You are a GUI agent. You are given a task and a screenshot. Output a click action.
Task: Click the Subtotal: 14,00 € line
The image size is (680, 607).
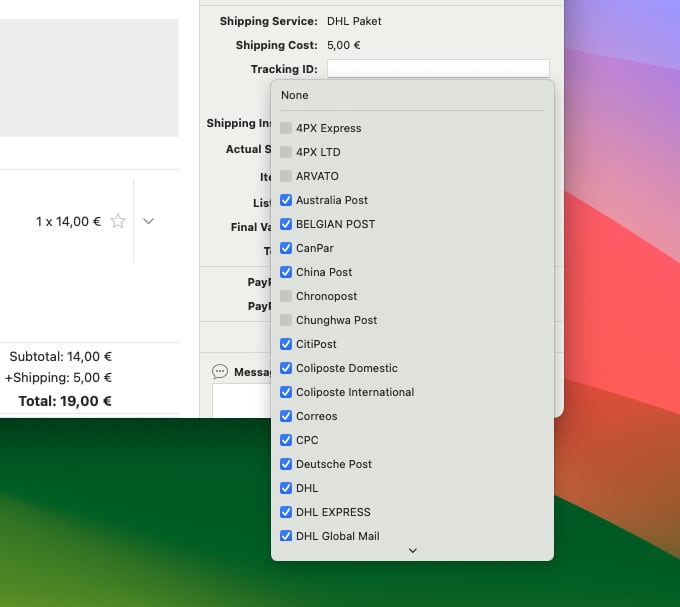(61, 356)
